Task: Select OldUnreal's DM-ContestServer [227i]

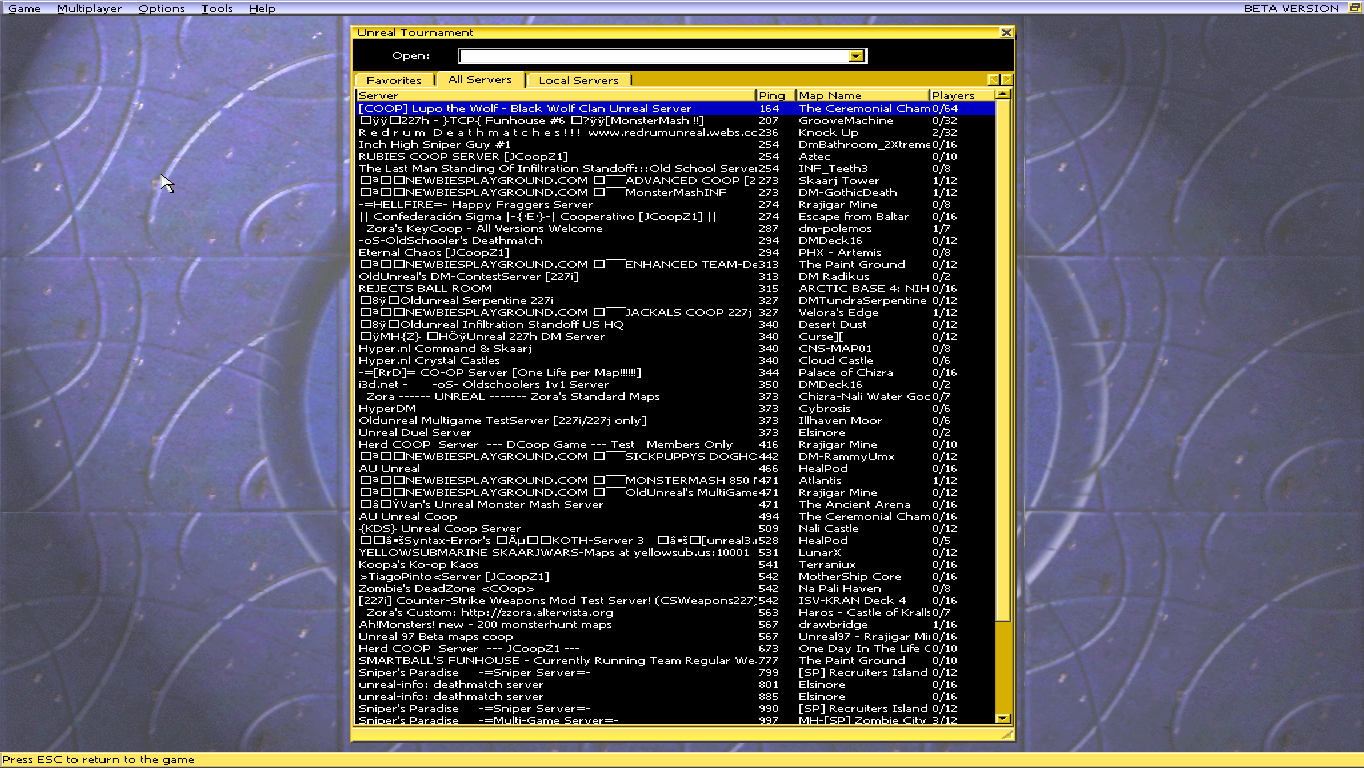Action: [x=676, y=276]
